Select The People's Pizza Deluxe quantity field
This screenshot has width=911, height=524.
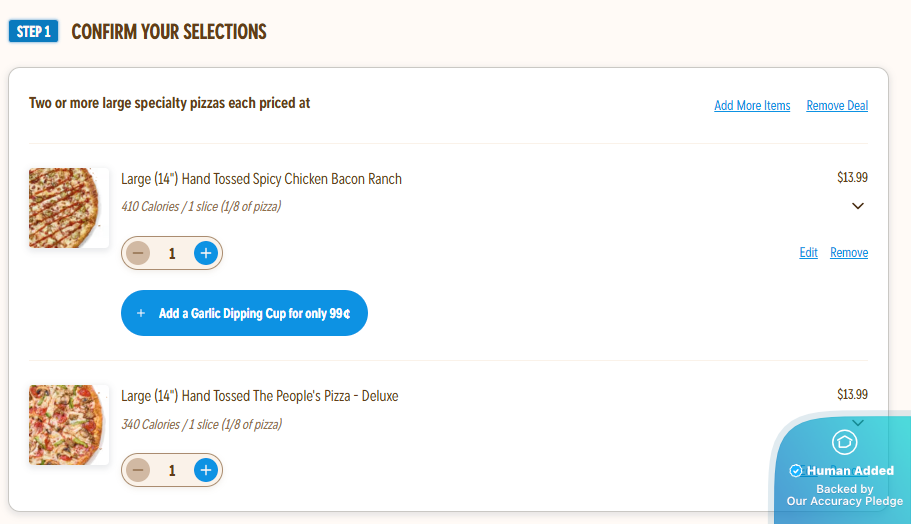click(x=172, y=470)
